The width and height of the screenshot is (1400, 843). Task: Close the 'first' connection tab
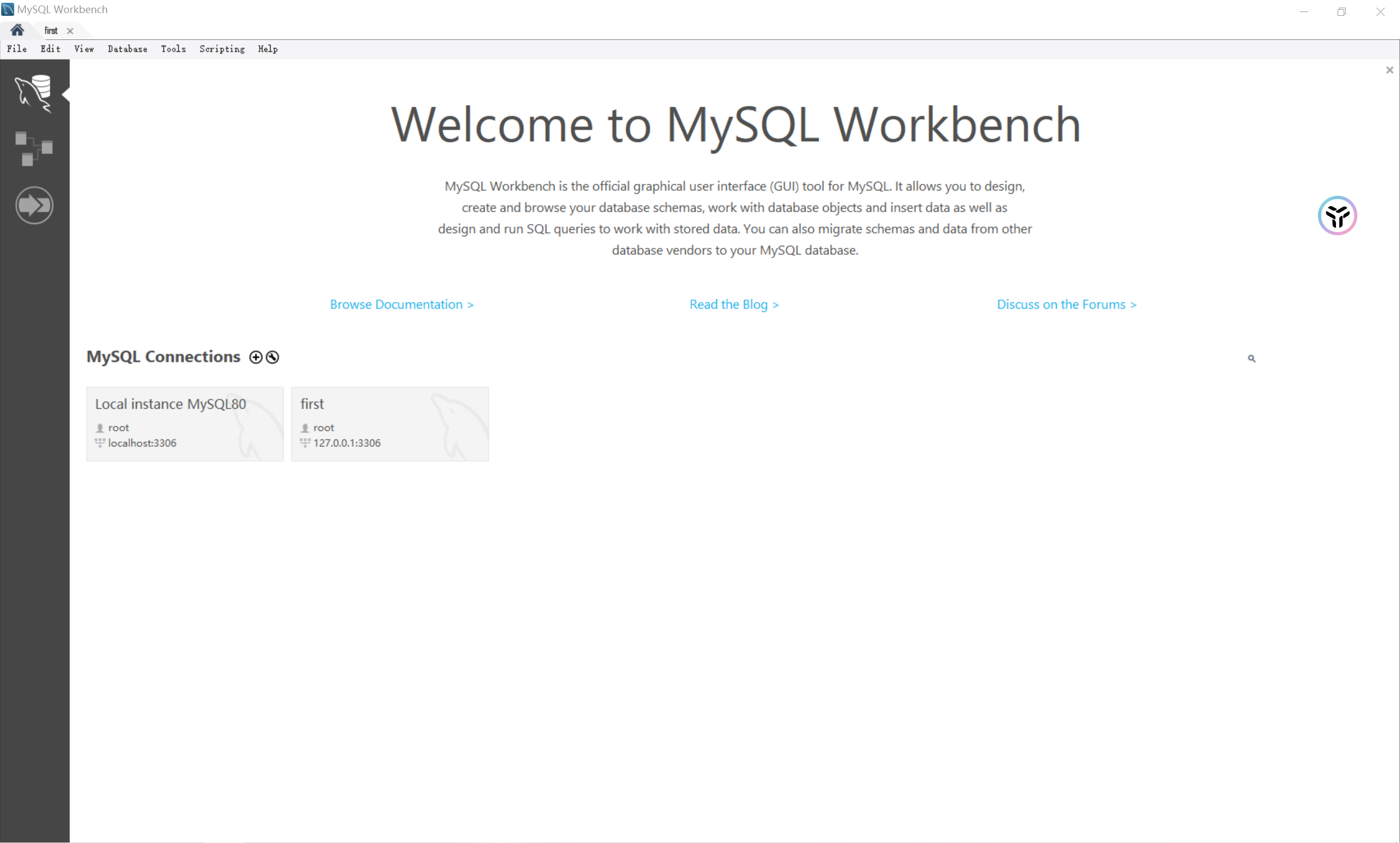tap(70, 31)
